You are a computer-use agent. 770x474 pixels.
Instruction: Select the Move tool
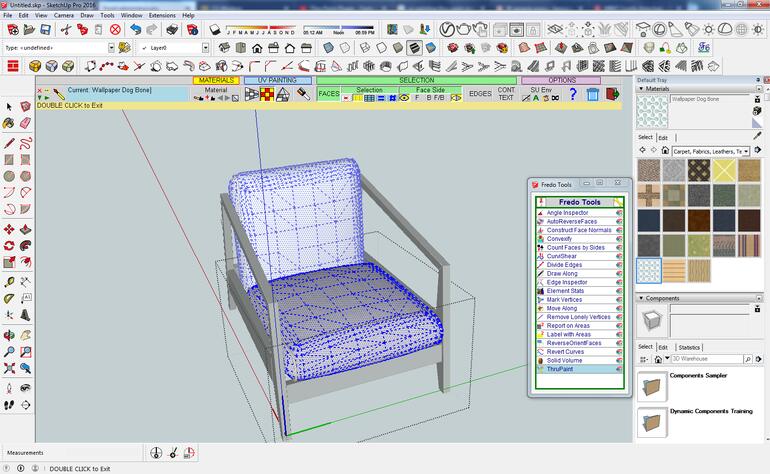9,229
